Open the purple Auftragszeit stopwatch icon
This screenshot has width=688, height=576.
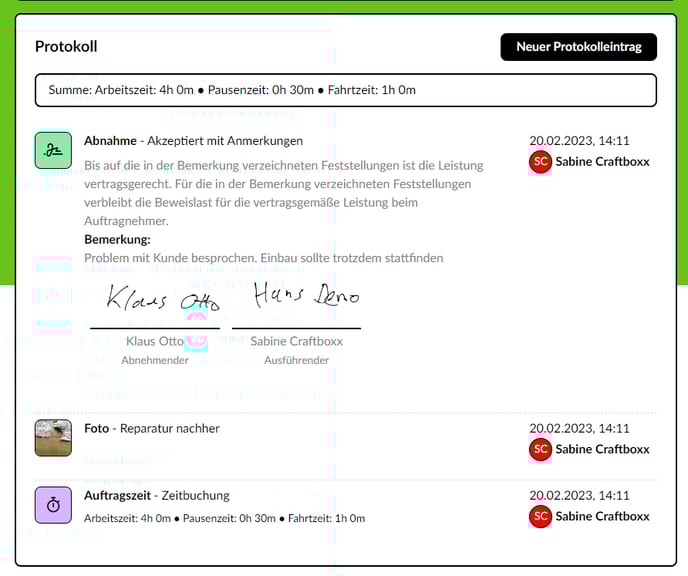click(x=53, y=506)
